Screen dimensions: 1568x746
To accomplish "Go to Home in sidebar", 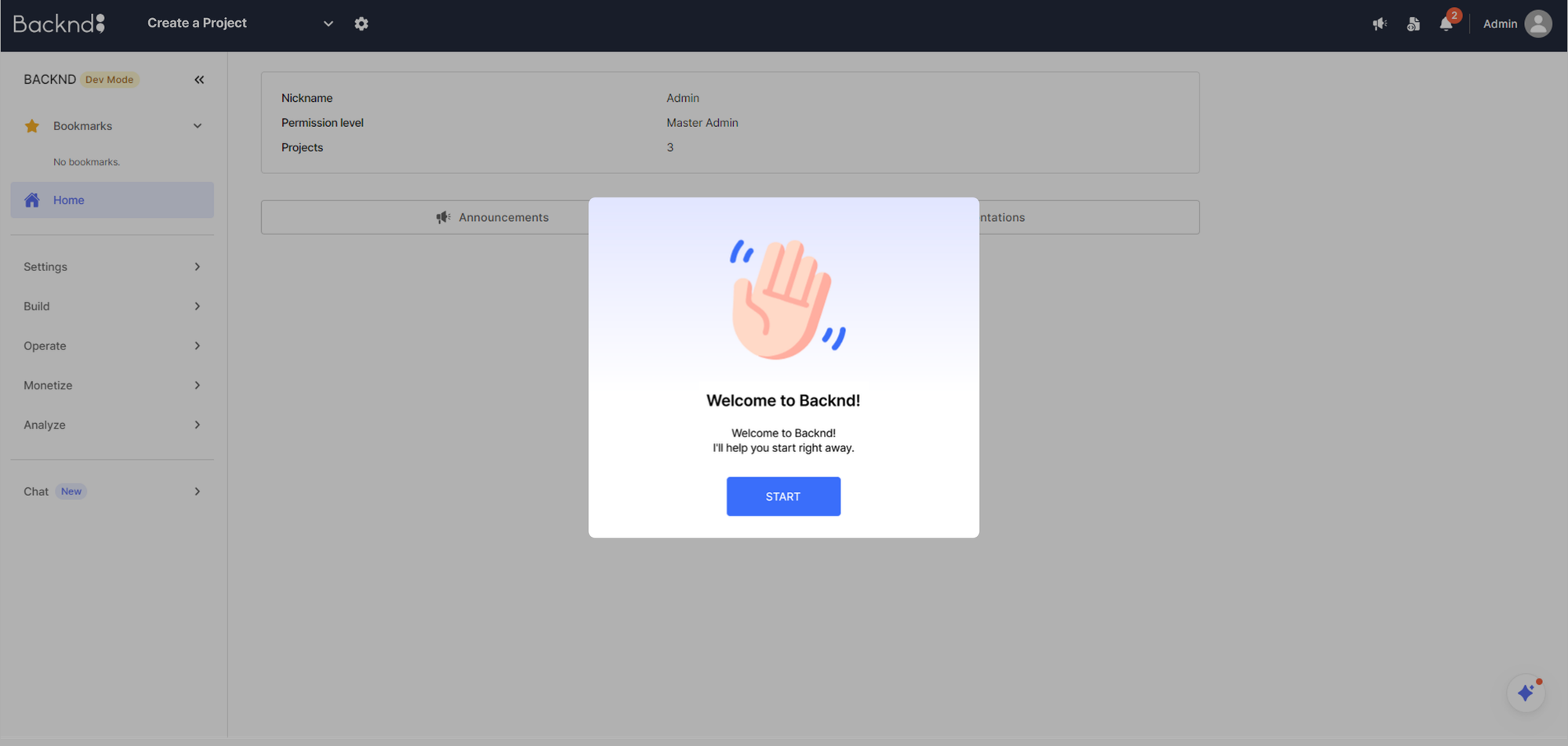I will click(111, 200).
